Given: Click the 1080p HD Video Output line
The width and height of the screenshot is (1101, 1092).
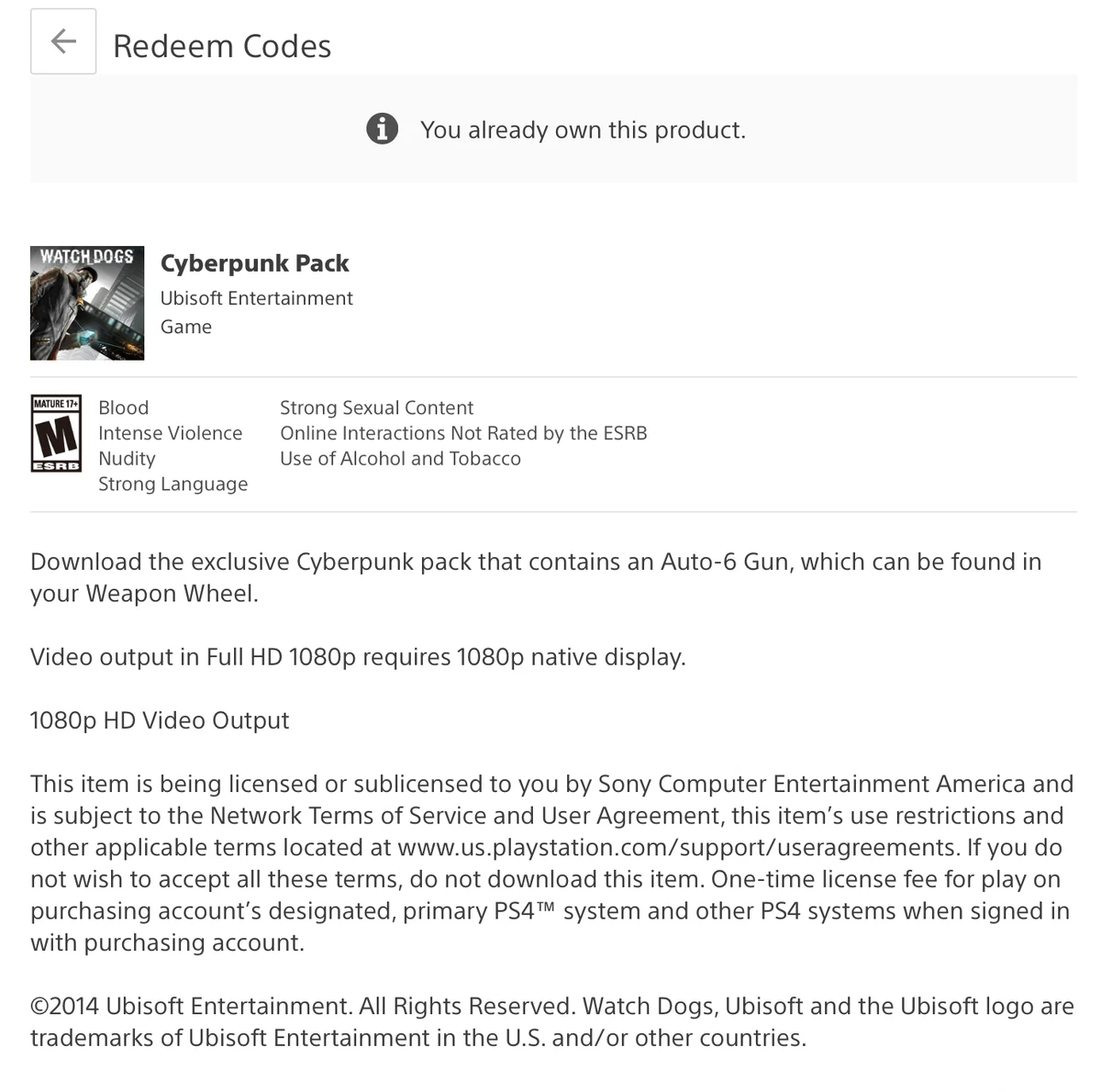Looking at the screenshot, I should coord(160,720).
